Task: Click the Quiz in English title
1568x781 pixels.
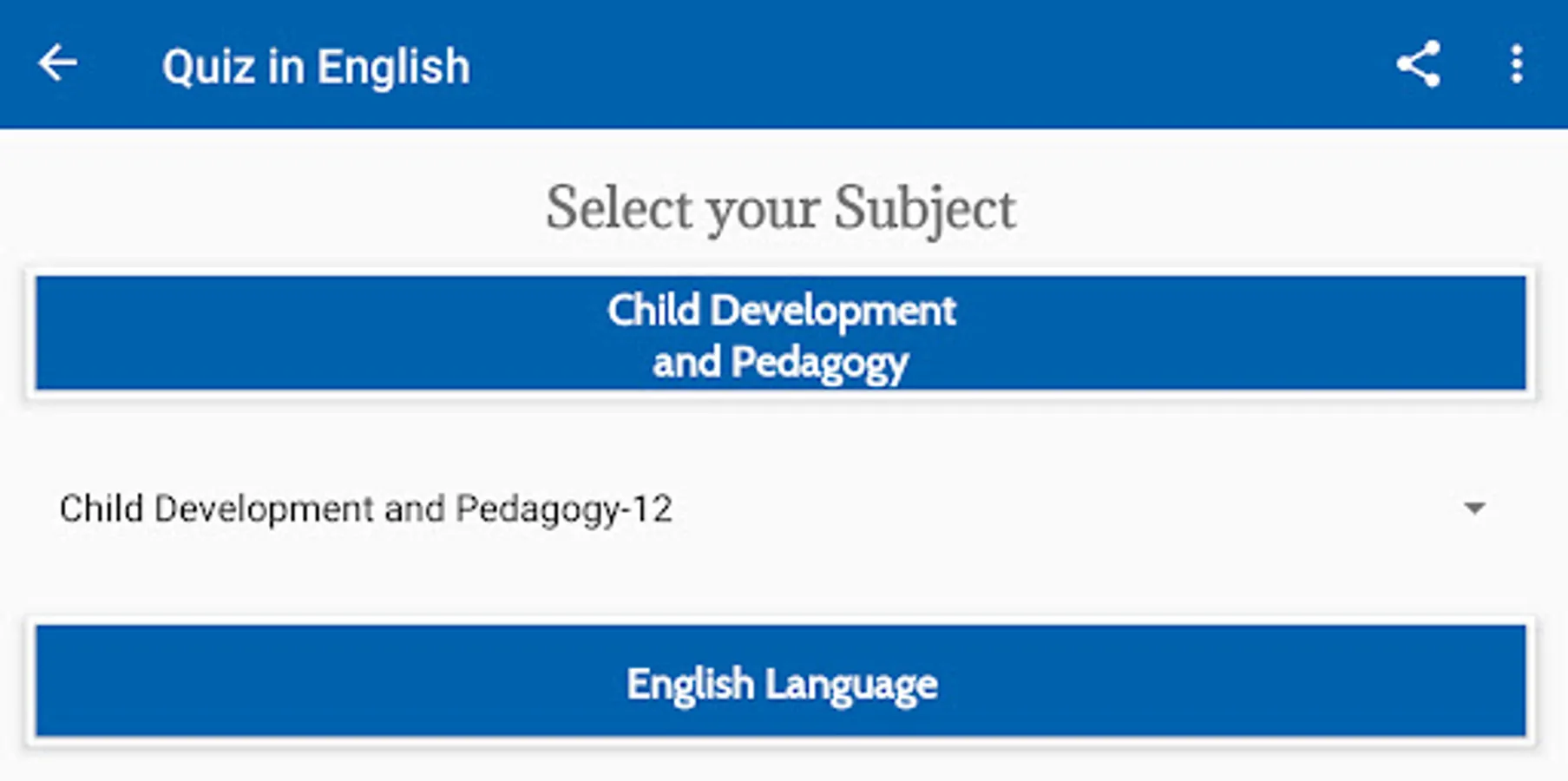Action: click(316, 67)
